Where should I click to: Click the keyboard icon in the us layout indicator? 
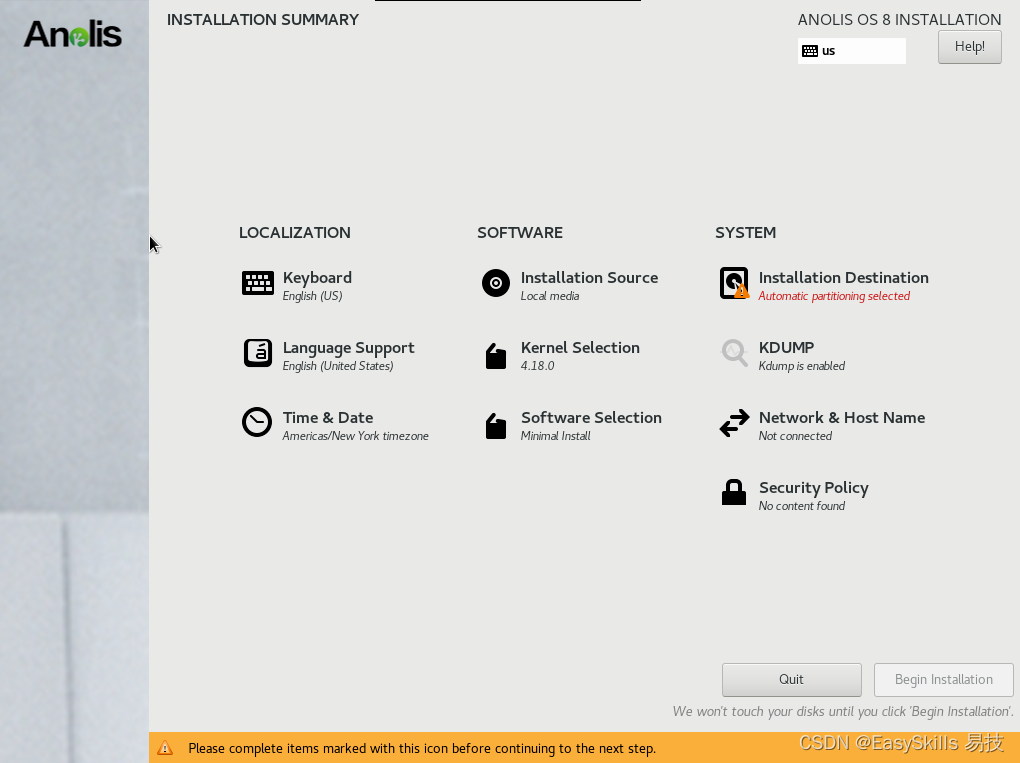[x=810, y=51]
